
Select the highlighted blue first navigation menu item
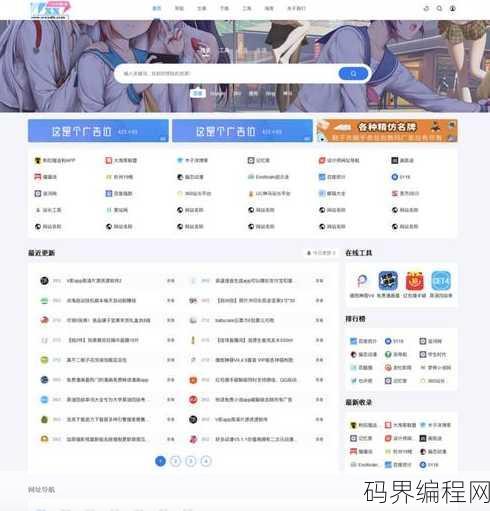click(x=157, y=8)
